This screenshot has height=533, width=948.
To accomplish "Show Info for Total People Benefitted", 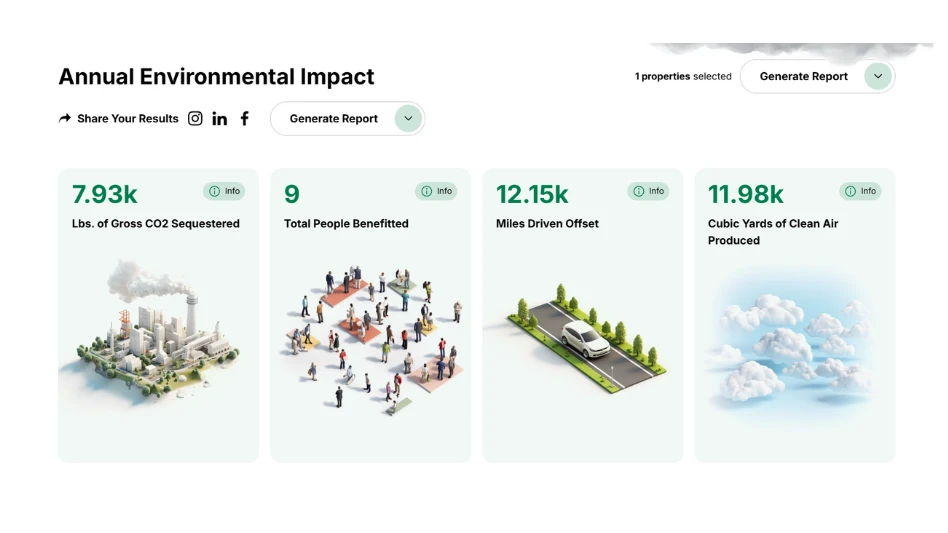I will (x=436, y=191).
